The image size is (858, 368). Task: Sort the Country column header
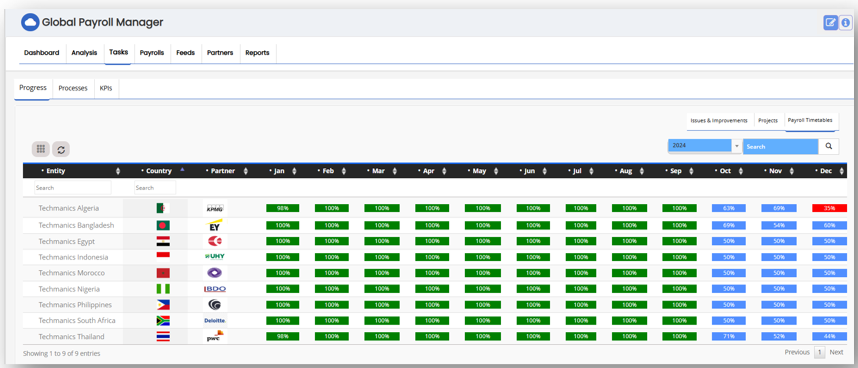point(159,171)
